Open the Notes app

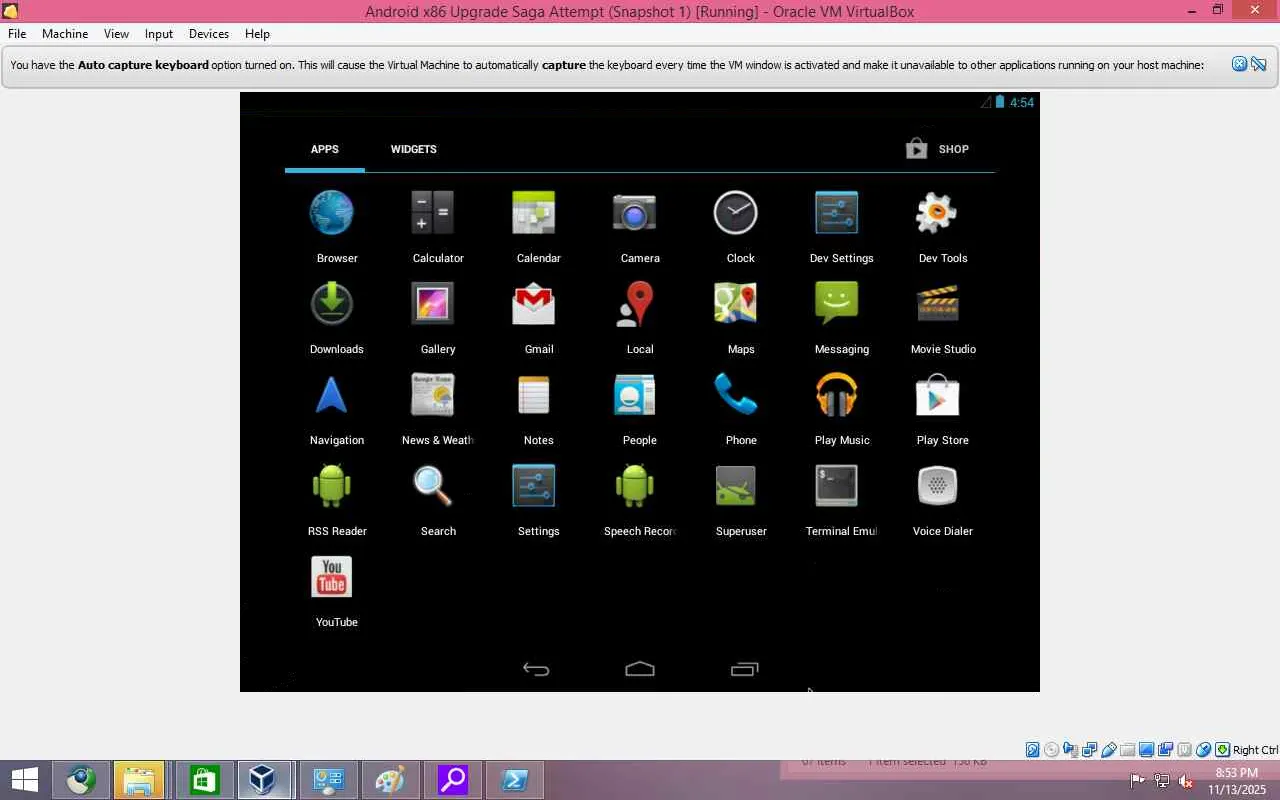click(534, 396)
